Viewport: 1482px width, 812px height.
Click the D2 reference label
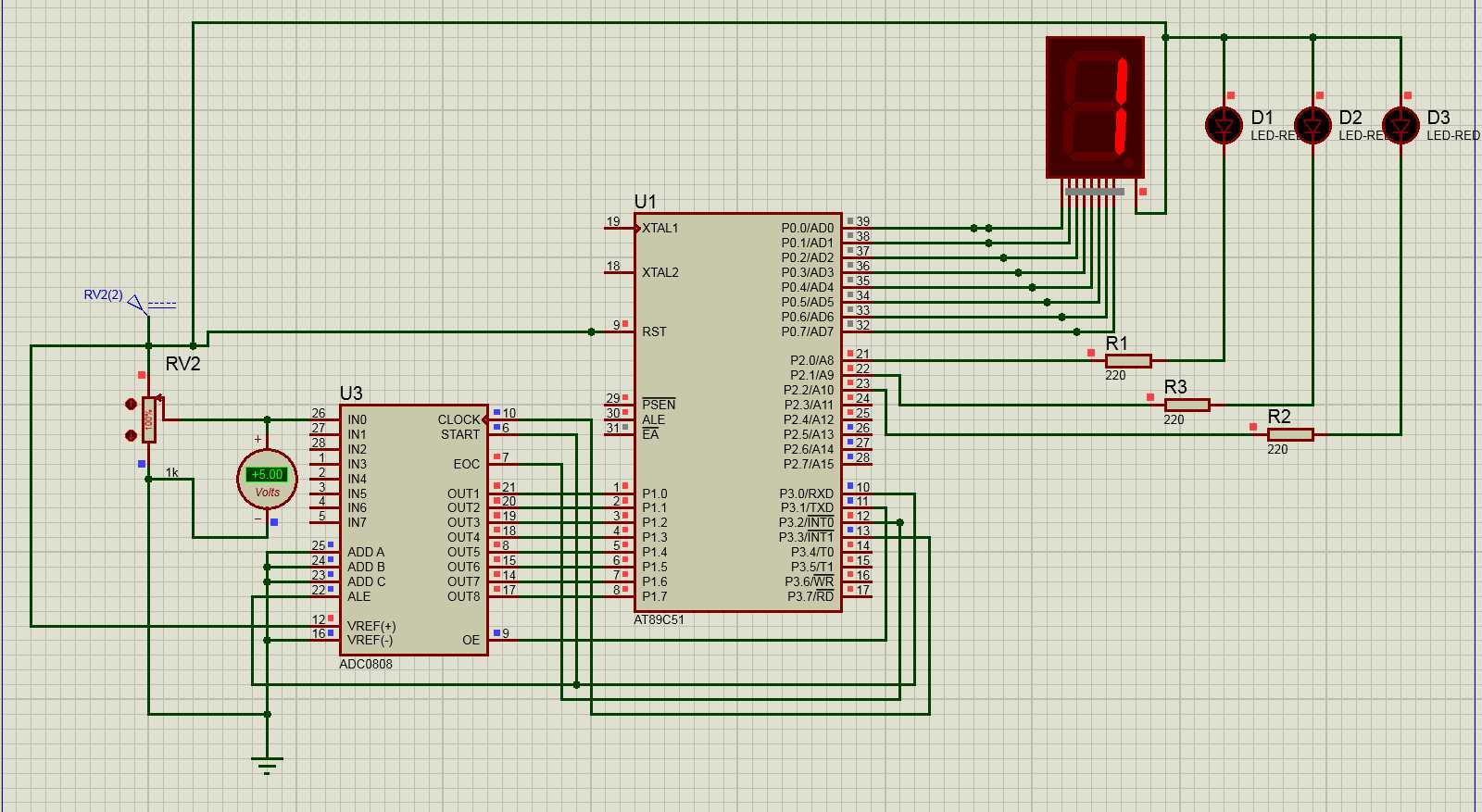coord(1350,118)
